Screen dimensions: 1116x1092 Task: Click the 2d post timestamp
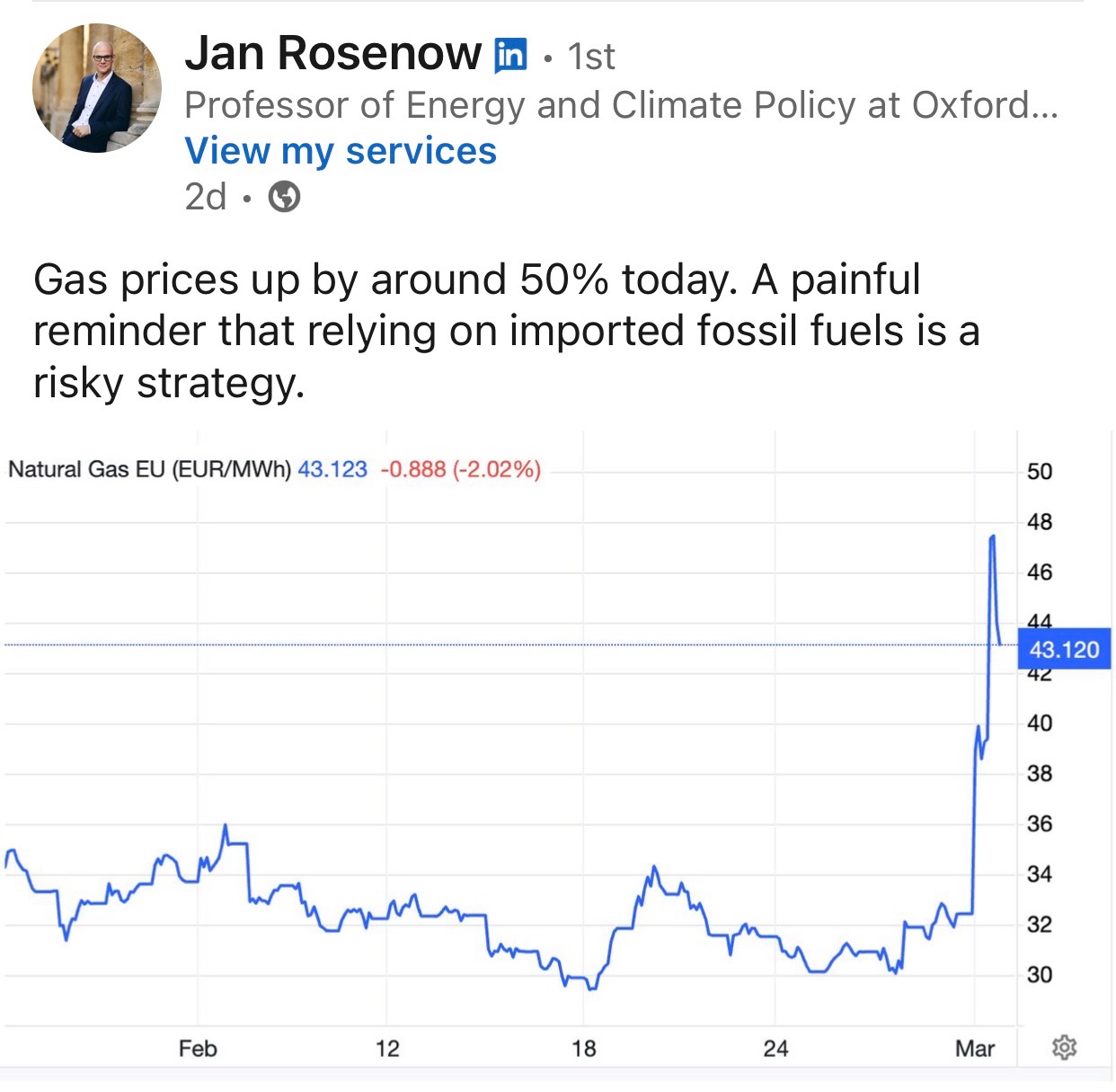tap(205, 196)
